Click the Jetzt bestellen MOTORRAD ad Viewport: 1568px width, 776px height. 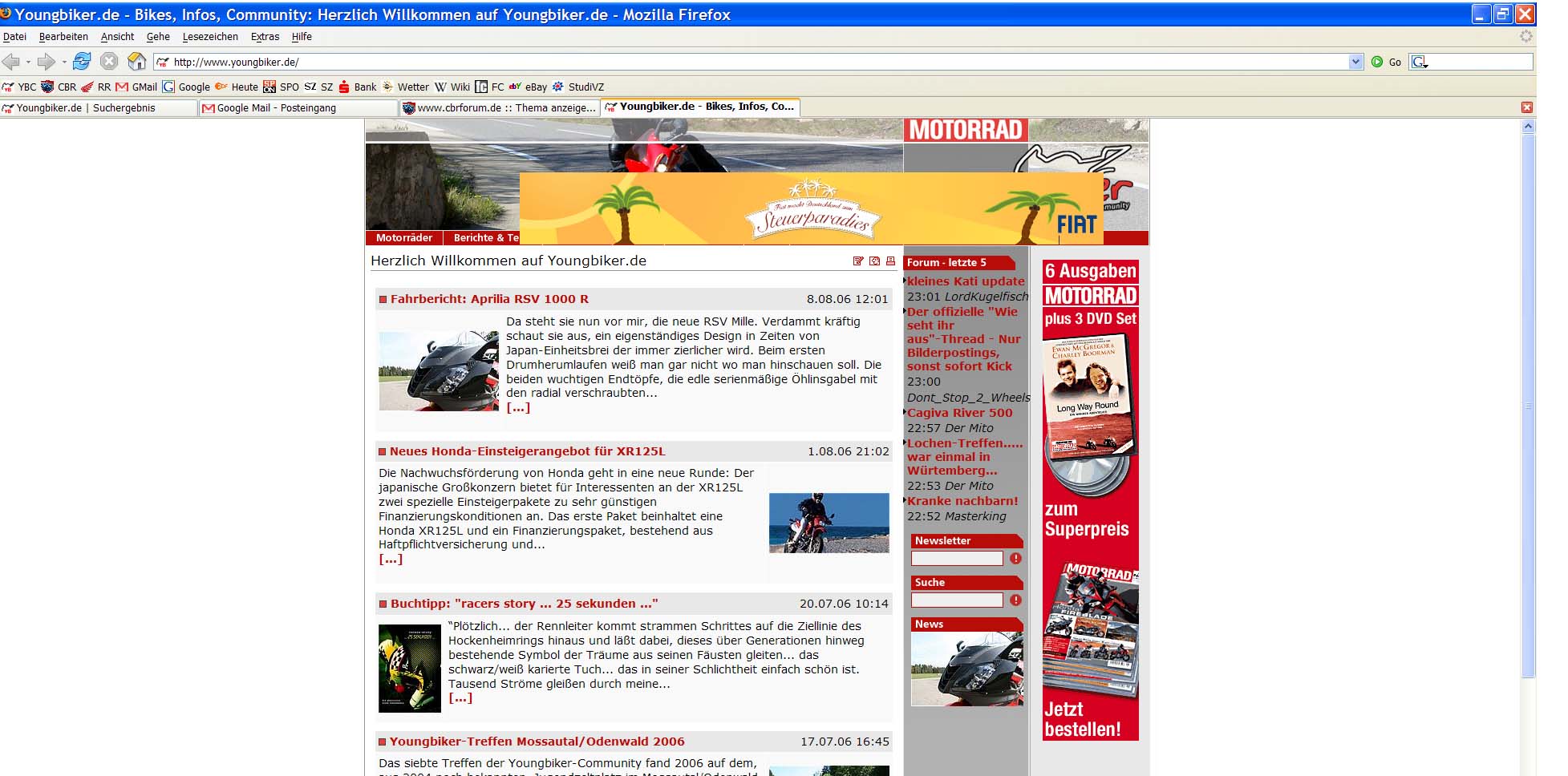[x=1090, y=499]
